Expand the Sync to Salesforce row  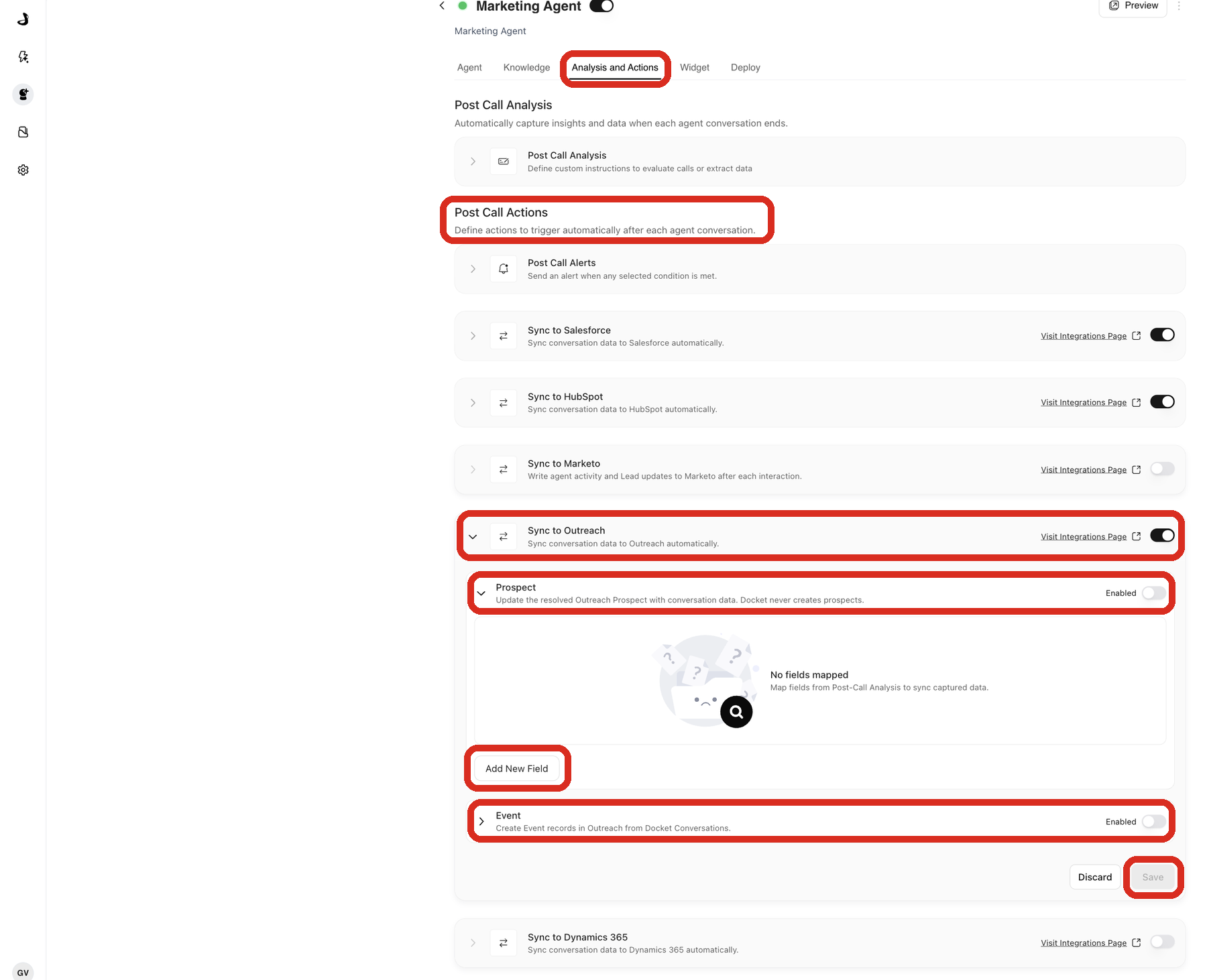pos(473,336)
